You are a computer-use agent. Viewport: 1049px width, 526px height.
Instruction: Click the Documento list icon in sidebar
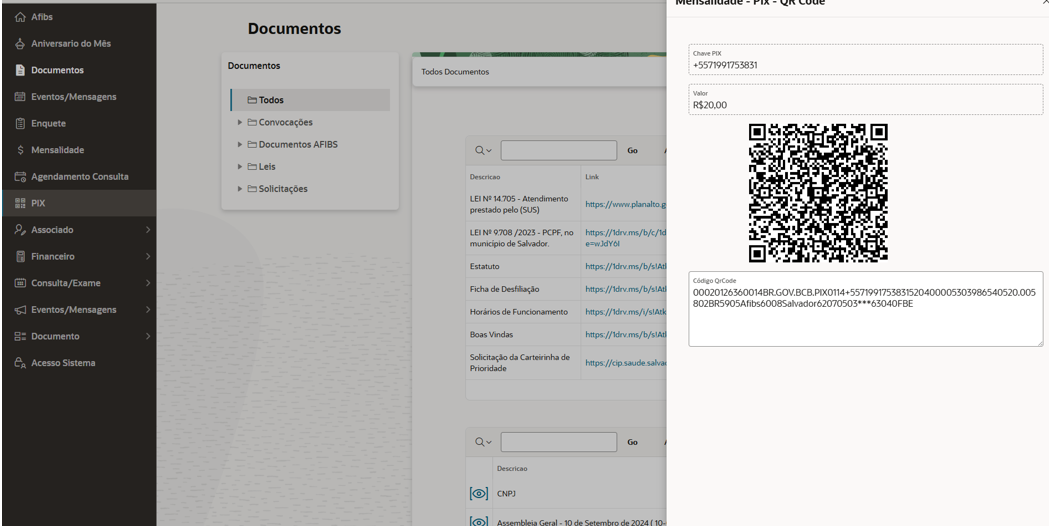[20, 337]
